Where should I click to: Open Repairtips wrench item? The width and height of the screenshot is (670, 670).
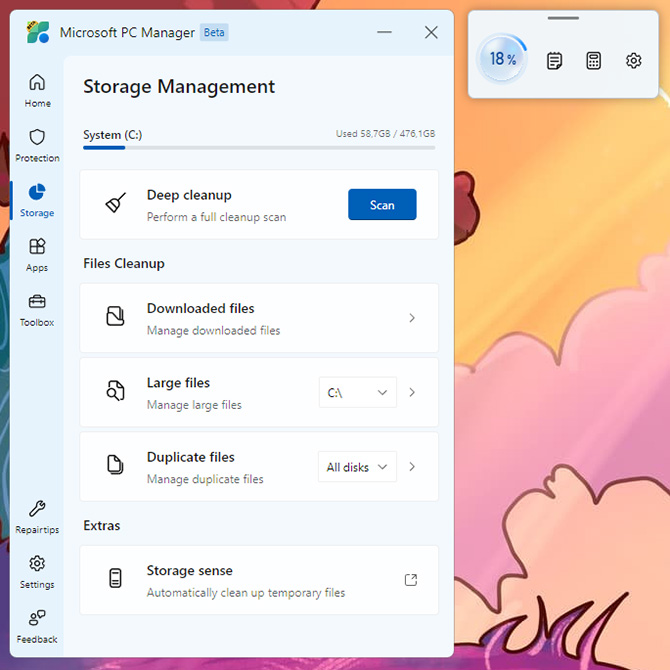[37, 517]
